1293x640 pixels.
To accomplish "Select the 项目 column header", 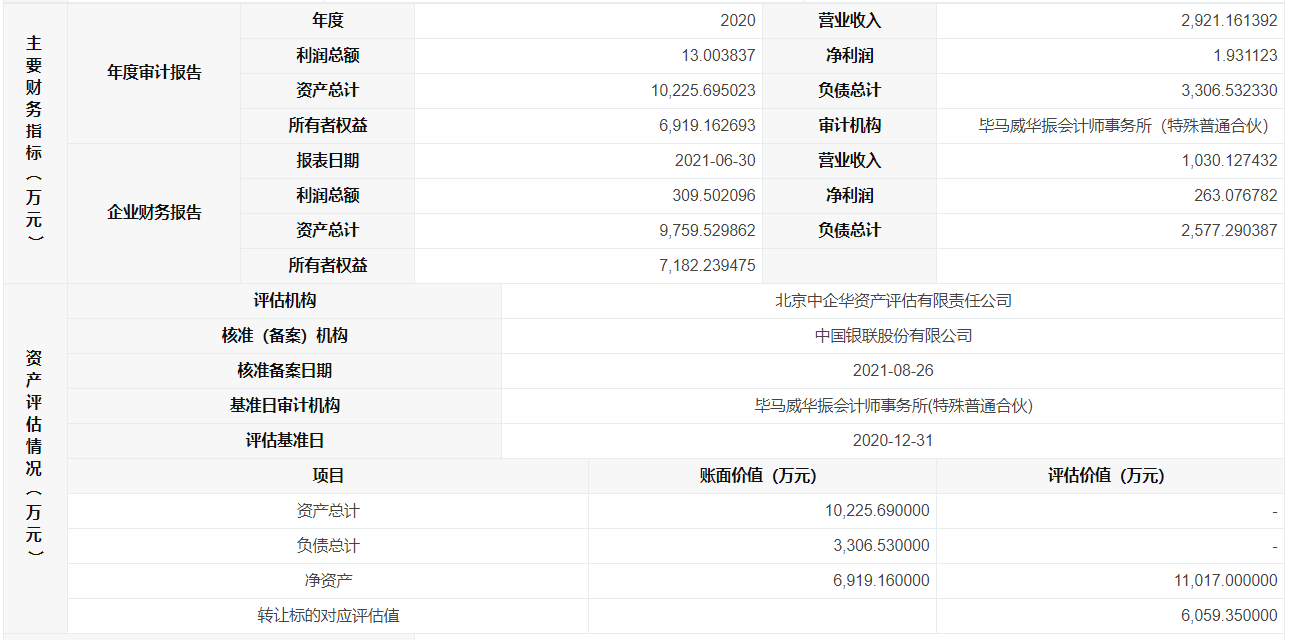I will click(328, 476).
